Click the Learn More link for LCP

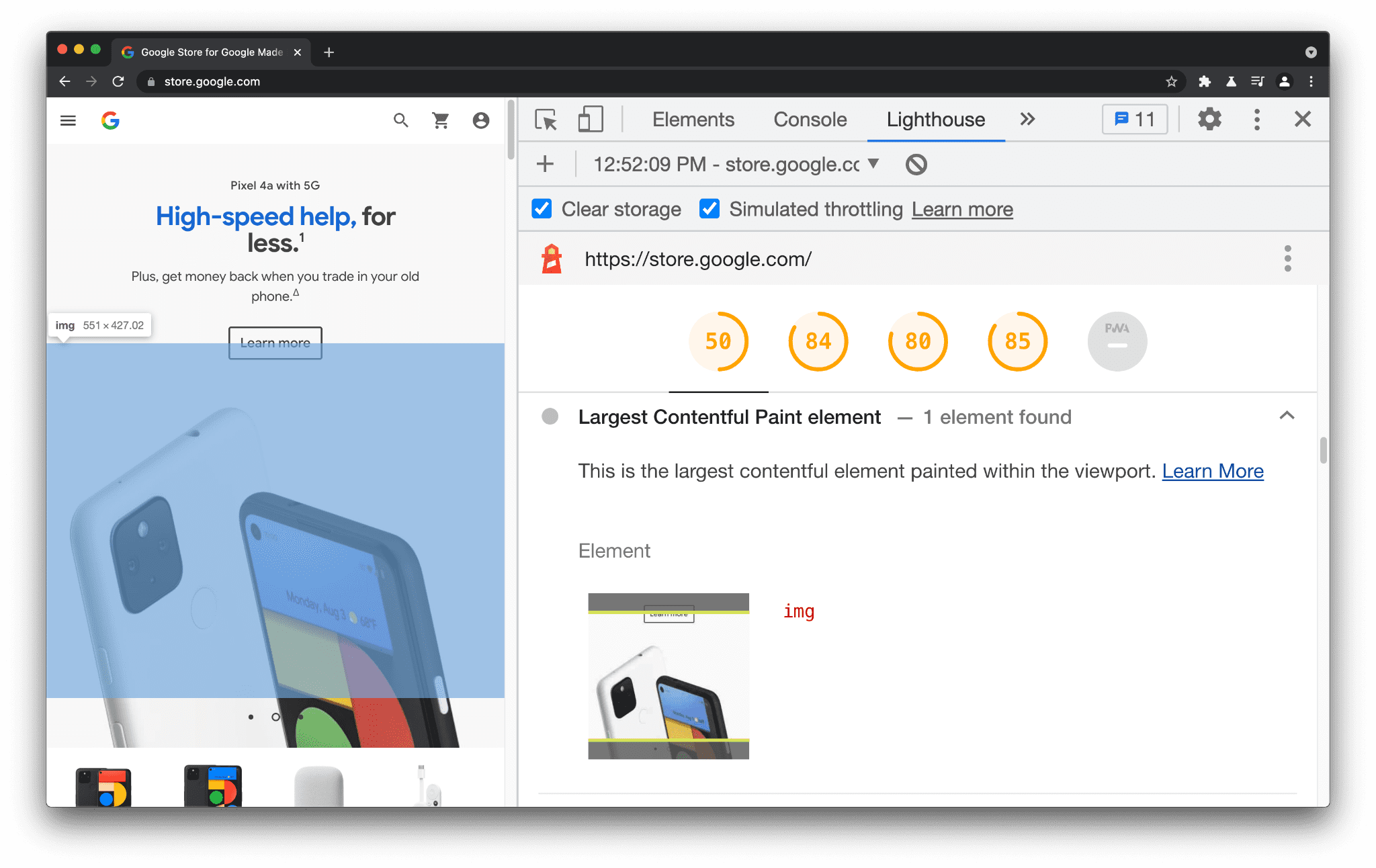point(1213,471)
